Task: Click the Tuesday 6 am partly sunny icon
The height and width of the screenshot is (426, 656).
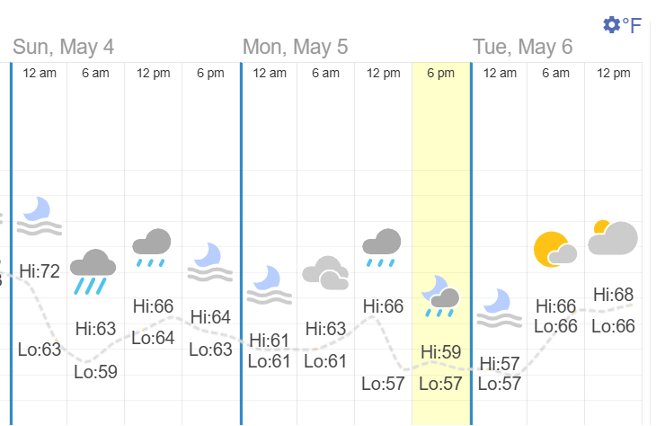Action: (x=555, y=249)
